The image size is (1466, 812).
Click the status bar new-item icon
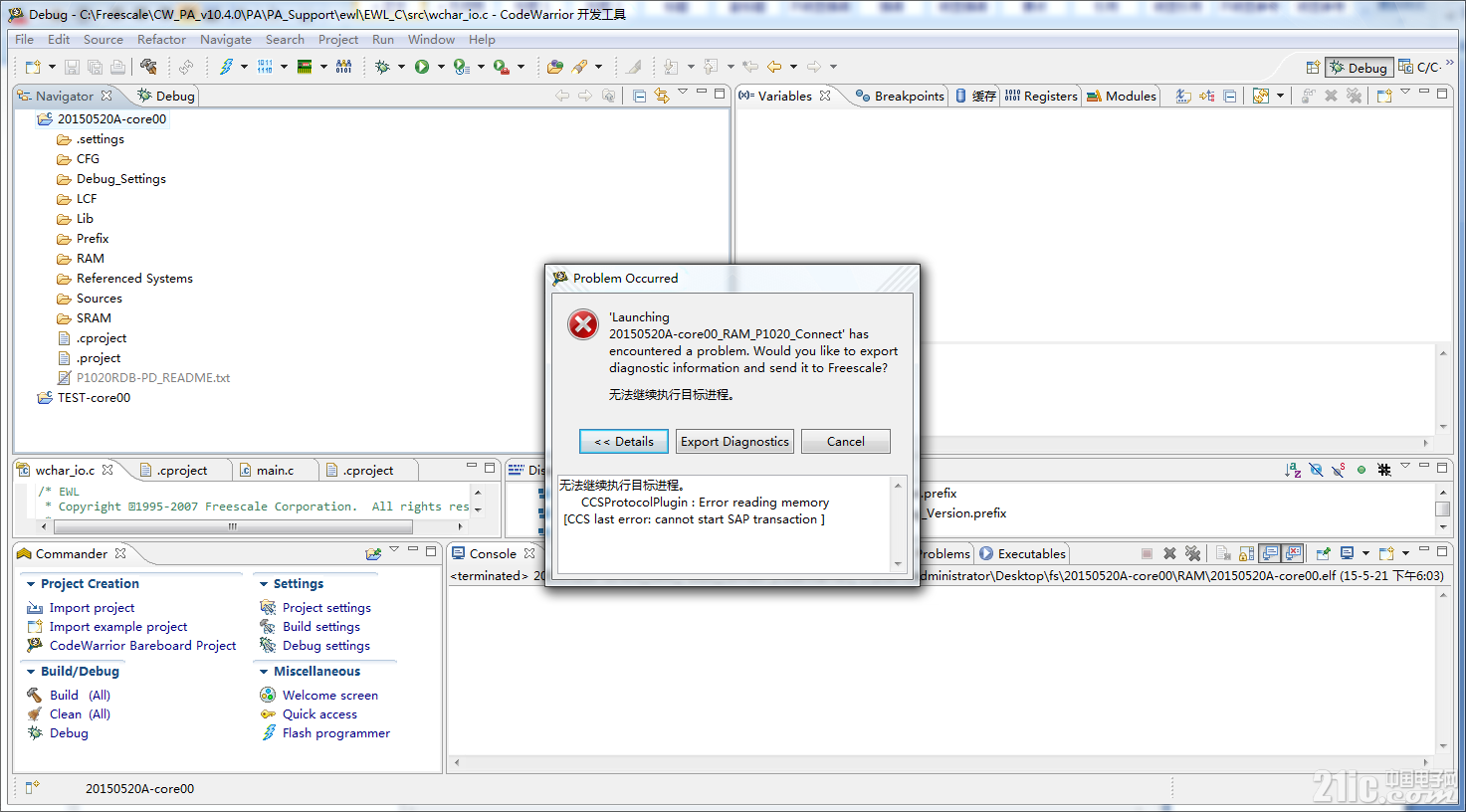coord(32,787)
